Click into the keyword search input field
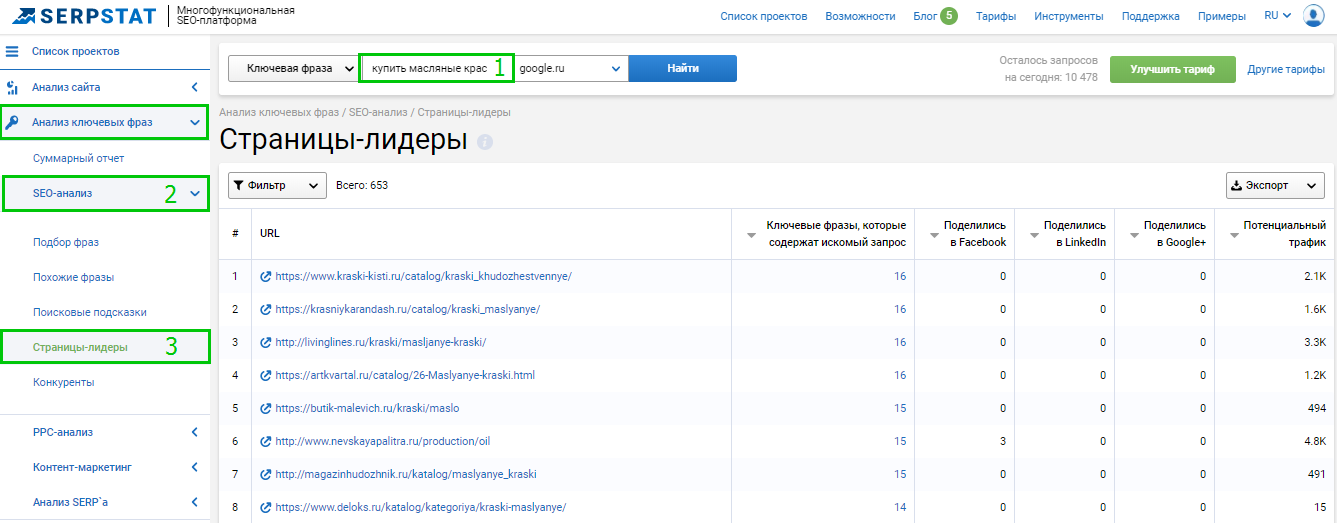Screen dimensions: 1337x523 click(436, 68)
